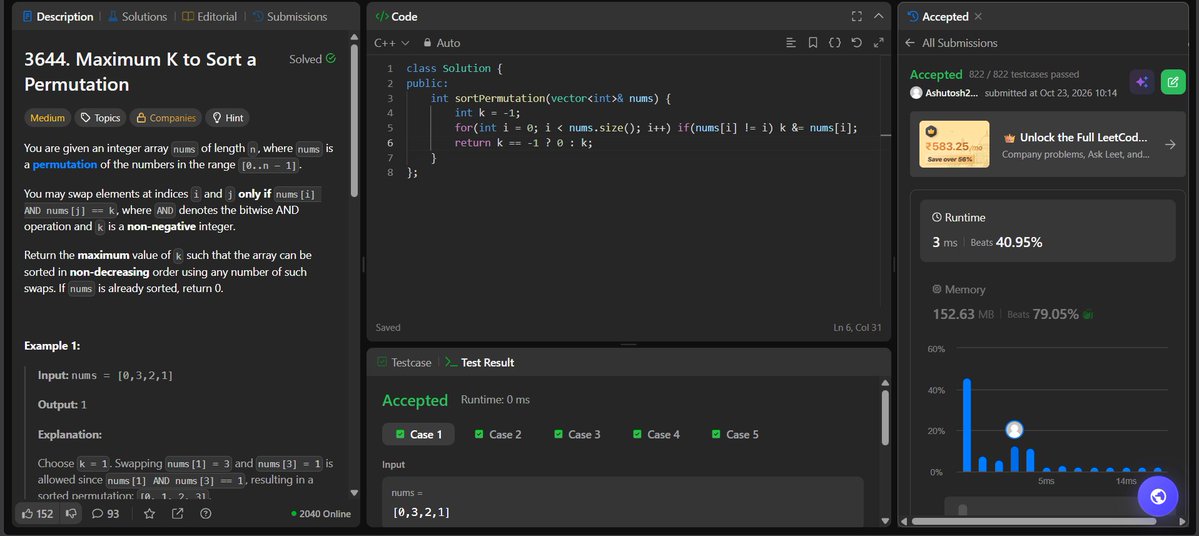The width and height of the screenshot is (1199, 536).
Task: Select Case 1 test case
Action: [x=418, y=434]
